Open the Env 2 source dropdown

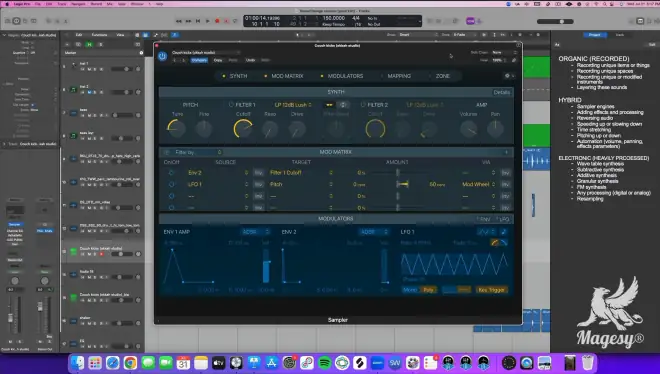(x=218, y=173)
